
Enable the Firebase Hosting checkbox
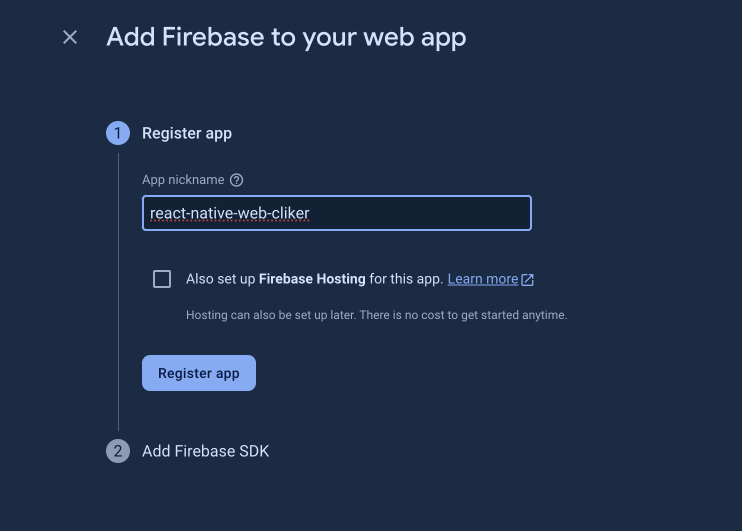pos(162,279)
